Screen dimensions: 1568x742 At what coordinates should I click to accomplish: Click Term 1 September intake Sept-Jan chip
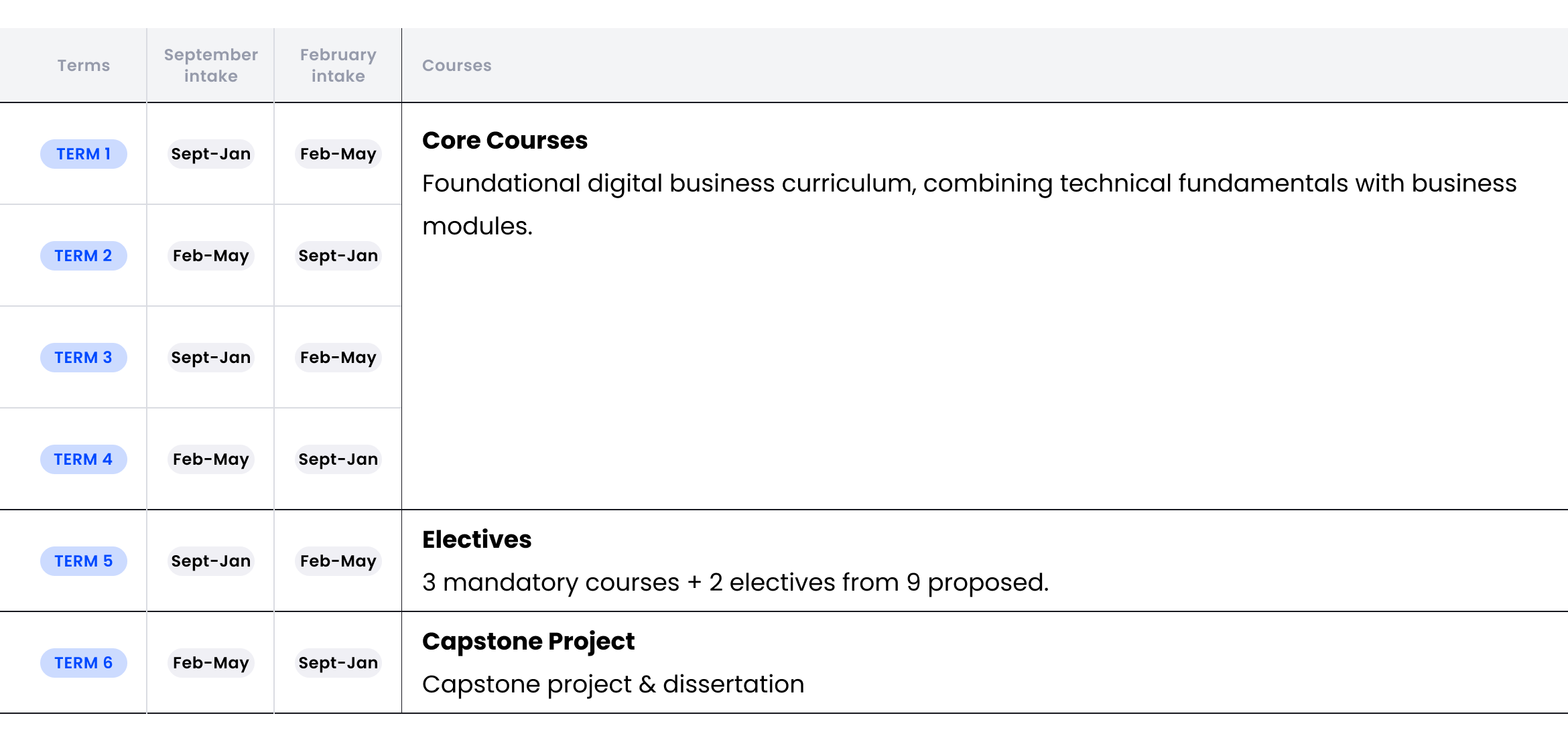coord(210,154)
